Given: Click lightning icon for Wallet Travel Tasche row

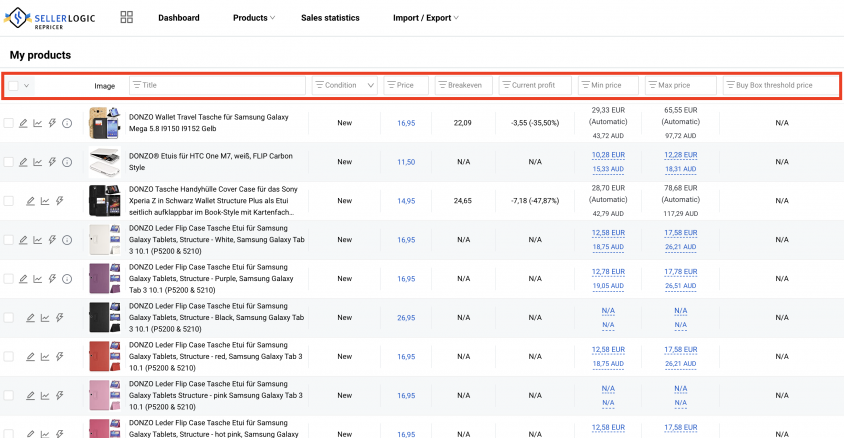Looking at the screenshot, I should (x=52, y=123).
